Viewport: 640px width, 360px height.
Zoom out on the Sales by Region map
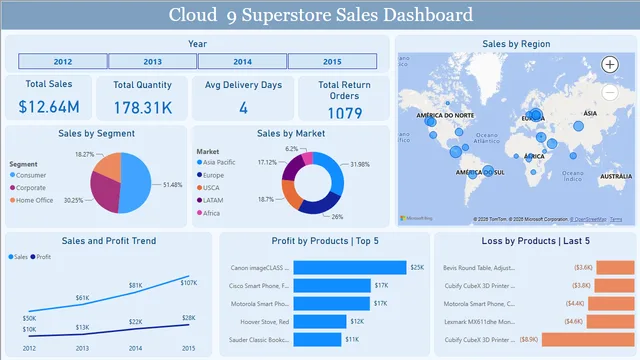610,93
